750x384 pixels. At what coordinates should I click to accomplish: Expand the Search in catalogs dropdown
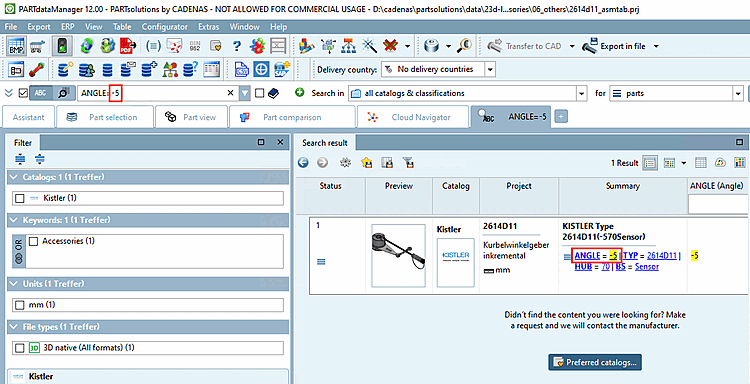[x=582, y=93]
